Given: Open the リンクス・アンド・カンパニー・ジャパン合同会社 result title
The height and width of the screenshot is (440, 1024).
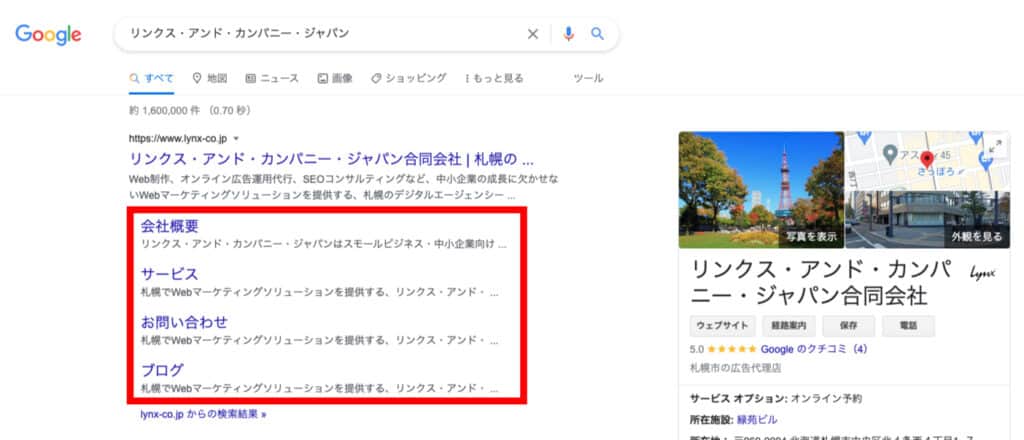Looking at the screenshot, I should tap(332, 159).
